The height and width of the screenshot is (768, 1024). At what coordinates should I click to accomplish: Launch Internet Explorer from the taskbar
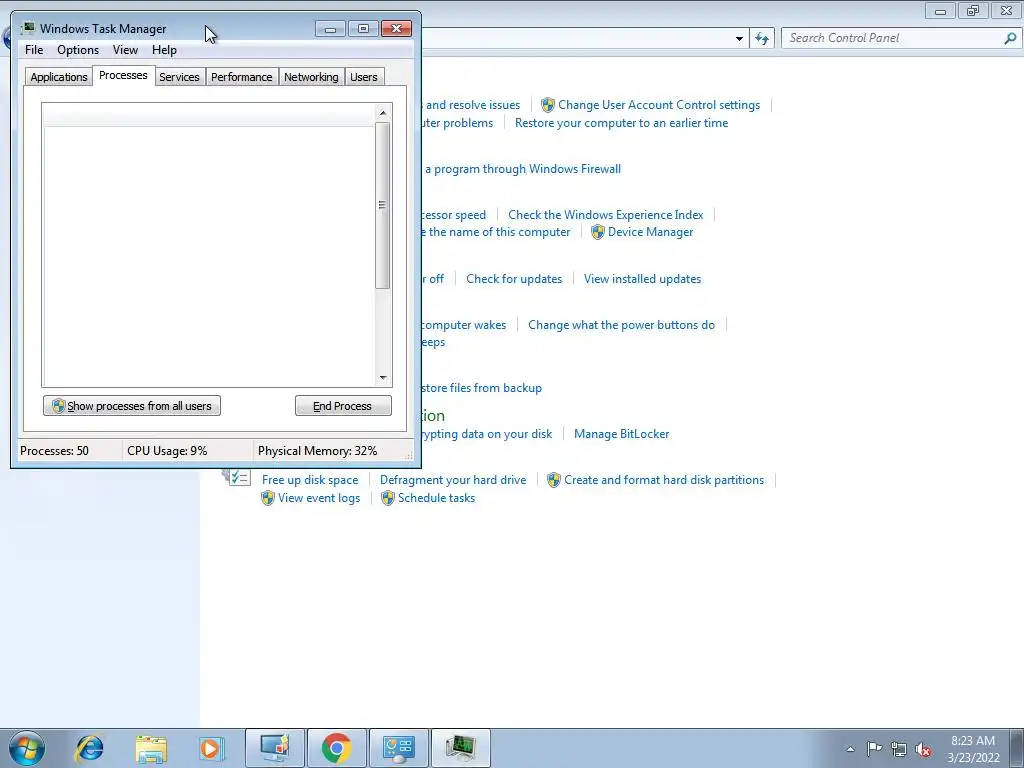click(x=89, y=748)
